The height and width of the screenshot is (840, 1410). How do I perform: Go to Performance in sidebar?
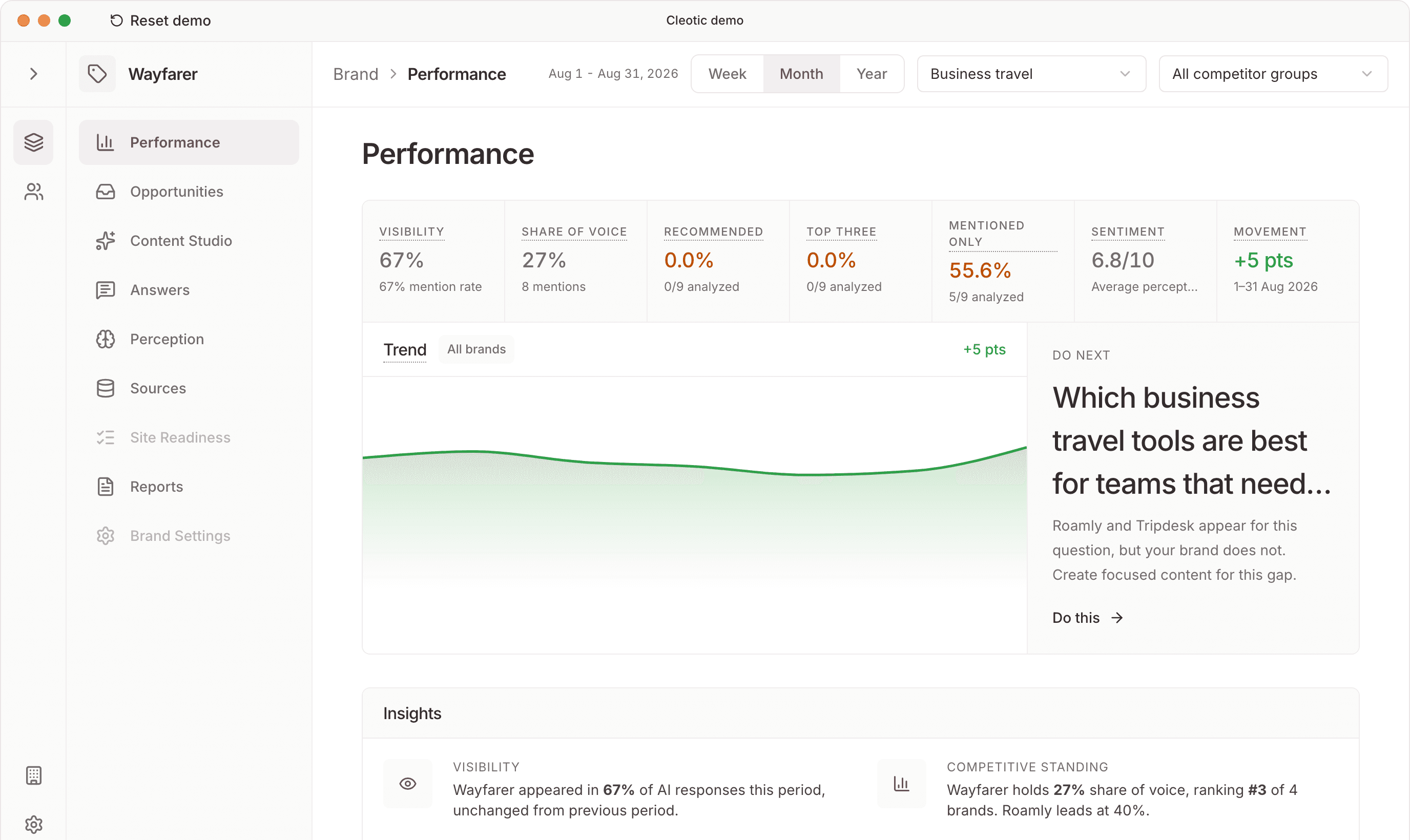pos(189,142)
